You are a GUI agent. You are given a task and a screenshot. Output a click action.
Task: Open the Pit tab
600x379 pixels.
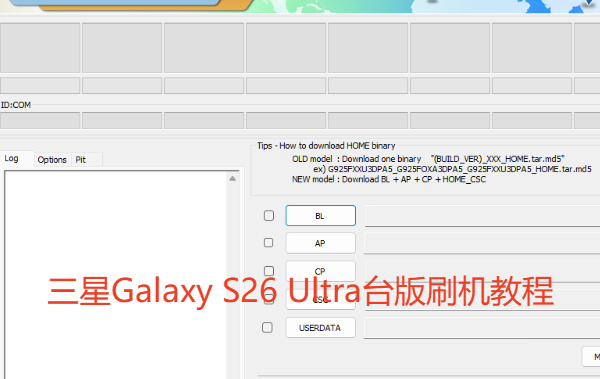(86, 160)
